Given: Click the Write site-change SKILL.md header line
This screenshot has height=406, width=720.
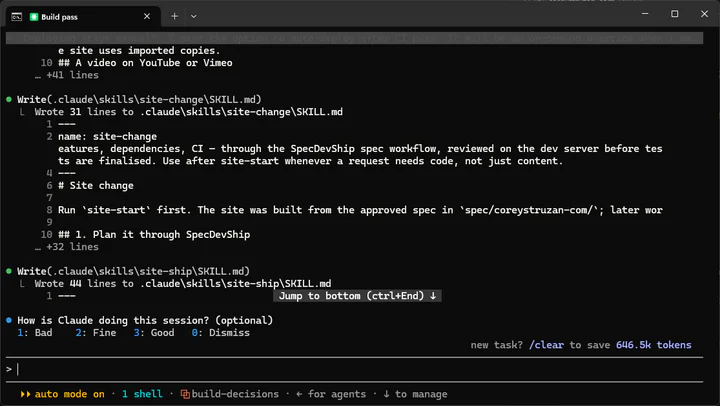Looking at the screenshot, I should click(139, 99).
